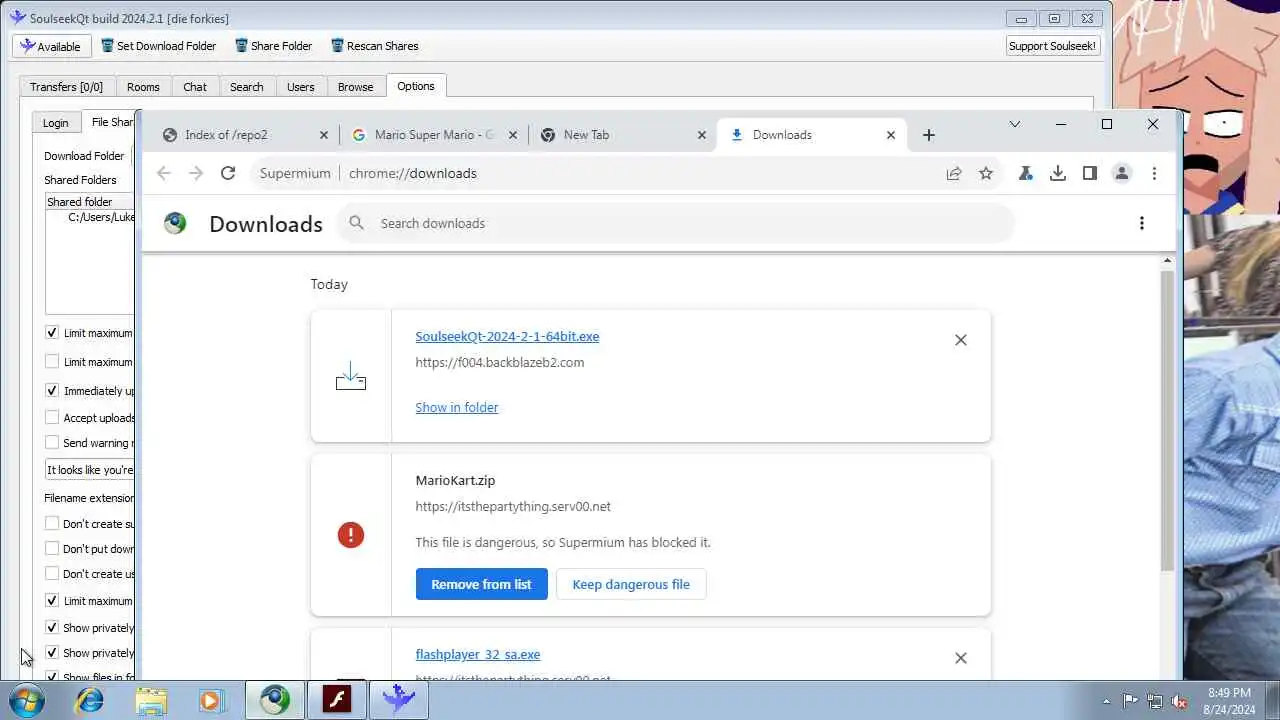Remove SoulseekQt download entry with X
Image resolution: width=1280 pixels, height=720 pixels.
coord(961,340)
